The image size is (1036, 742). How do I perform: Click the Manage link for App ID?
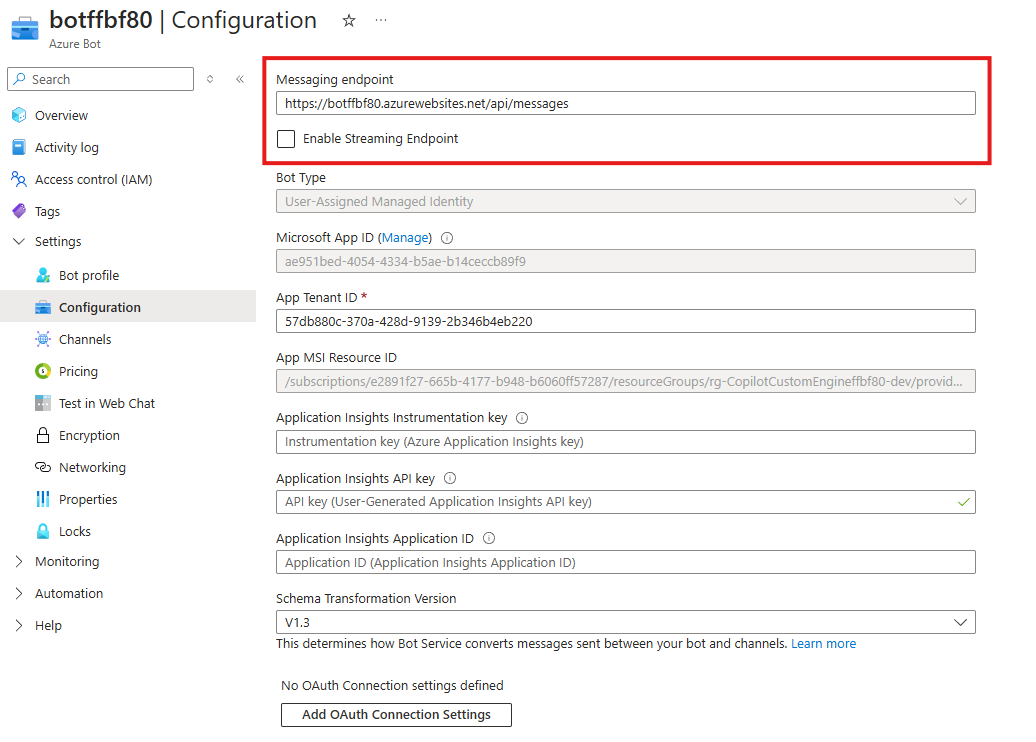pyautogui.click(x=406, y=238)
